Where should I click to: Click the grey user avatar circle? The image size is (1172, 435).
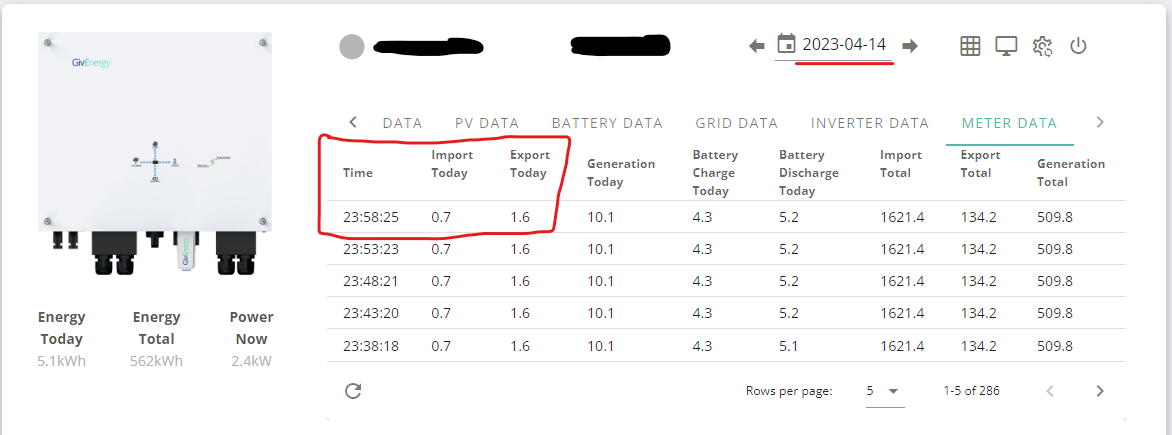point(352,47)
